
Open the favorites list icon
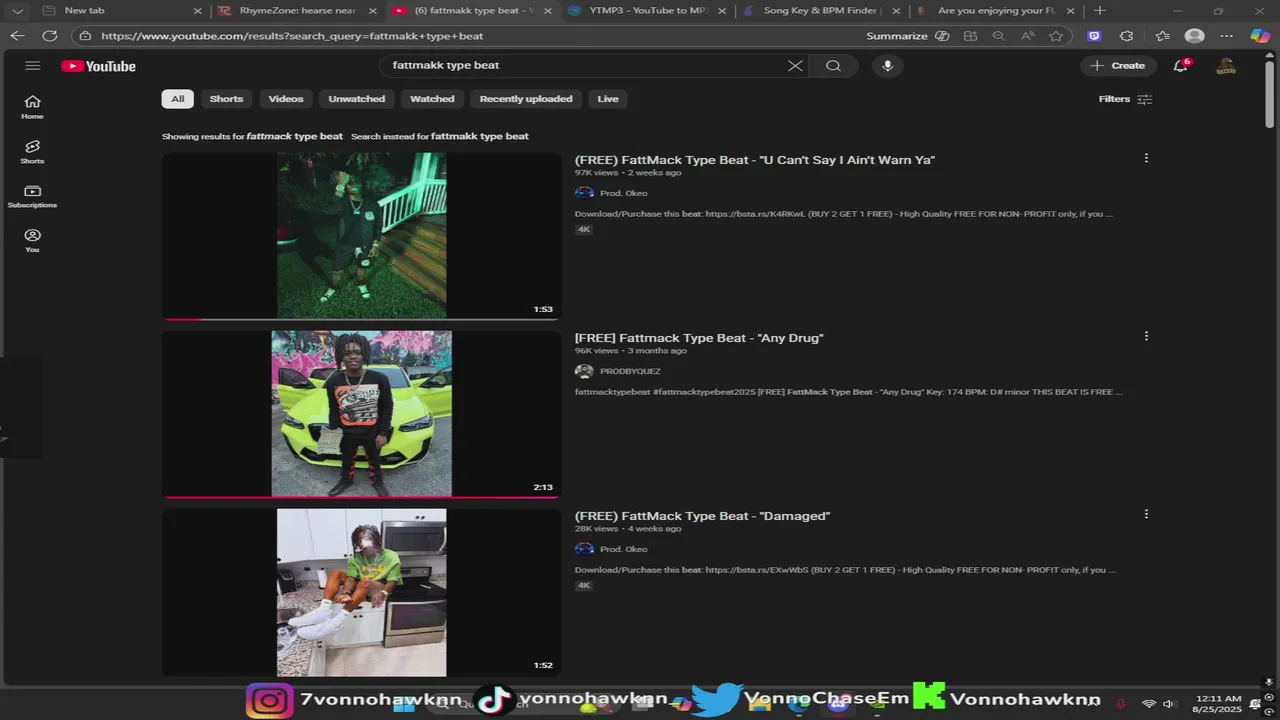pos(1162,36)
